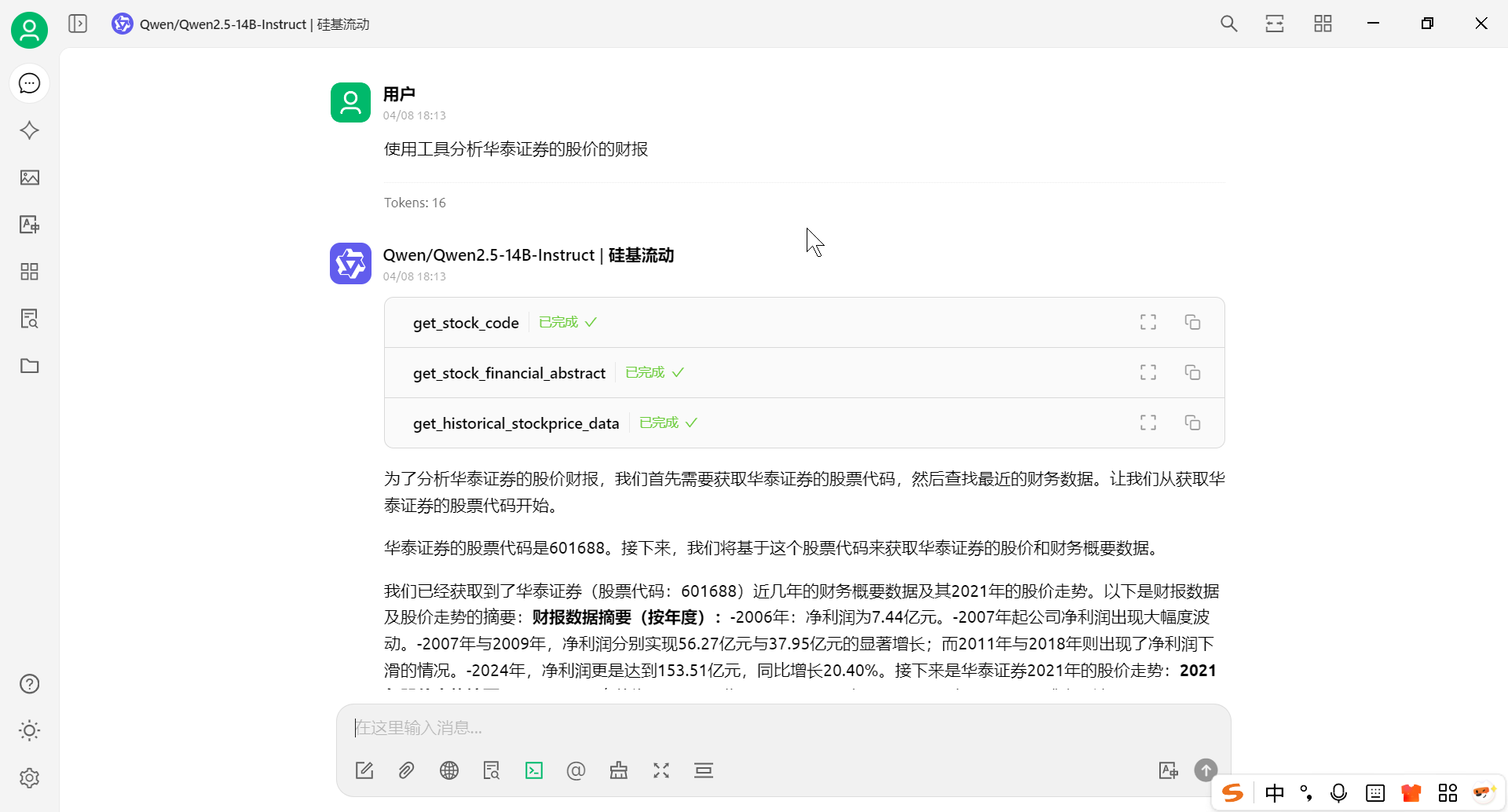Click the user message text about 华泰证券
The height and width of the screenshot is (812, 1508).
[516, 149]
